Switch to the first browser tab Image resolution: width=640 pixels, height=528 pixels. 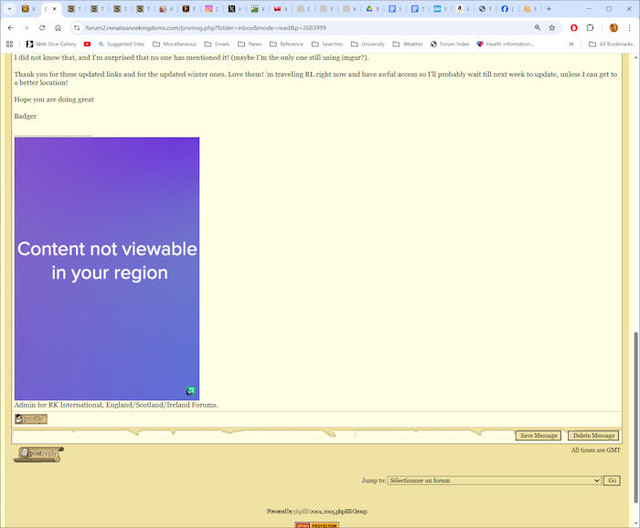pyautogui.click(x=25, y=9)
